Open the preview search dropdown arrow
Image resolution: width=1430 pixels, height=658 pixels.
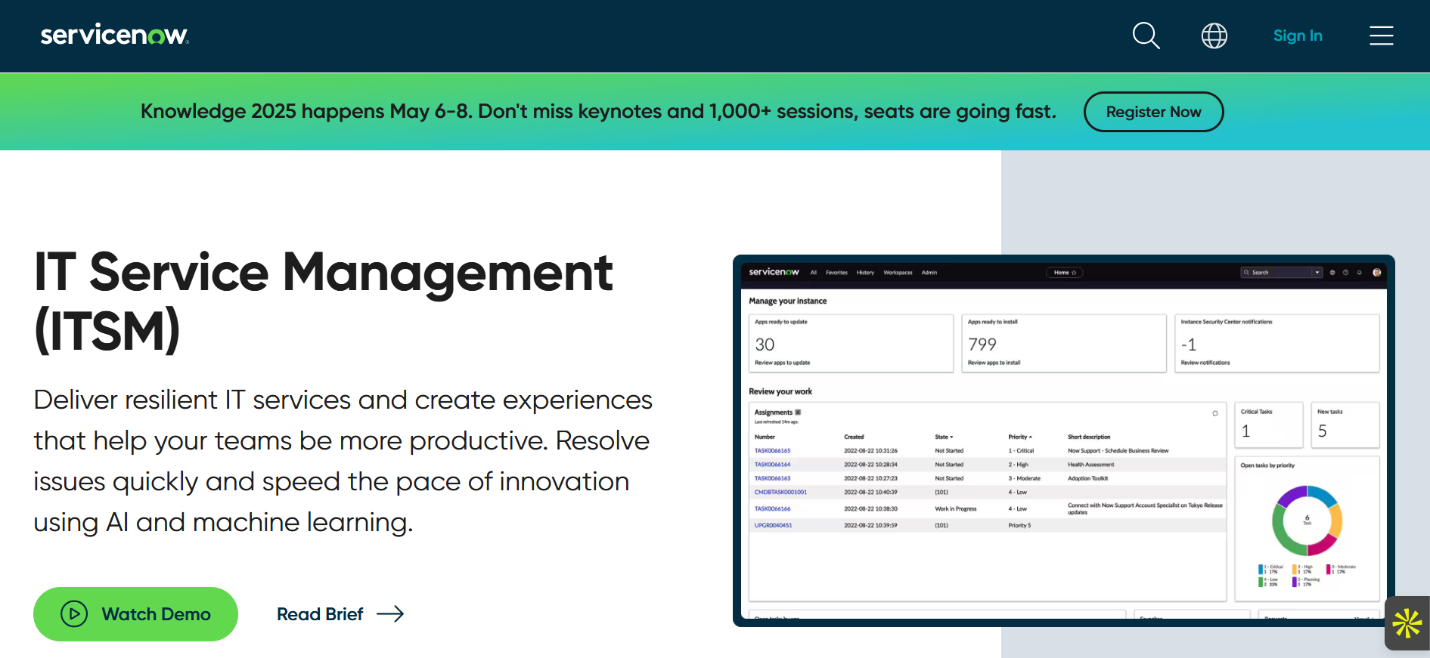pos(1317,272)
